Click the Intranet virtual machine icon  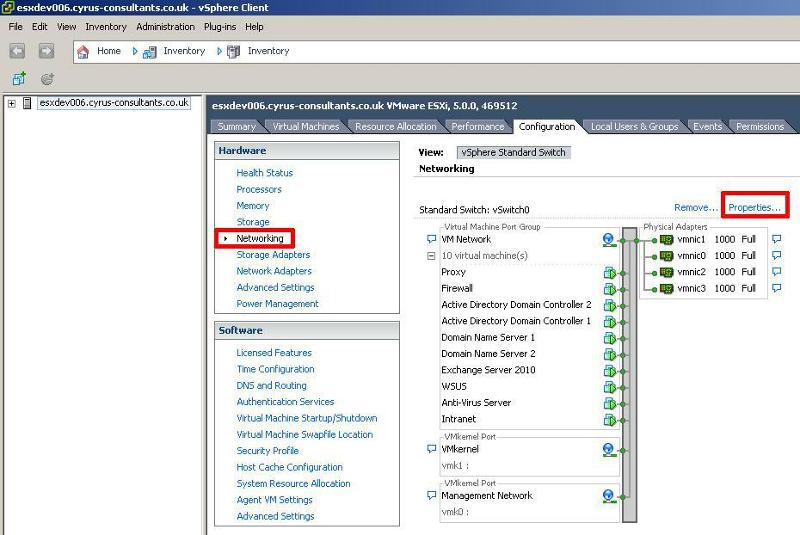pos(610,419)
